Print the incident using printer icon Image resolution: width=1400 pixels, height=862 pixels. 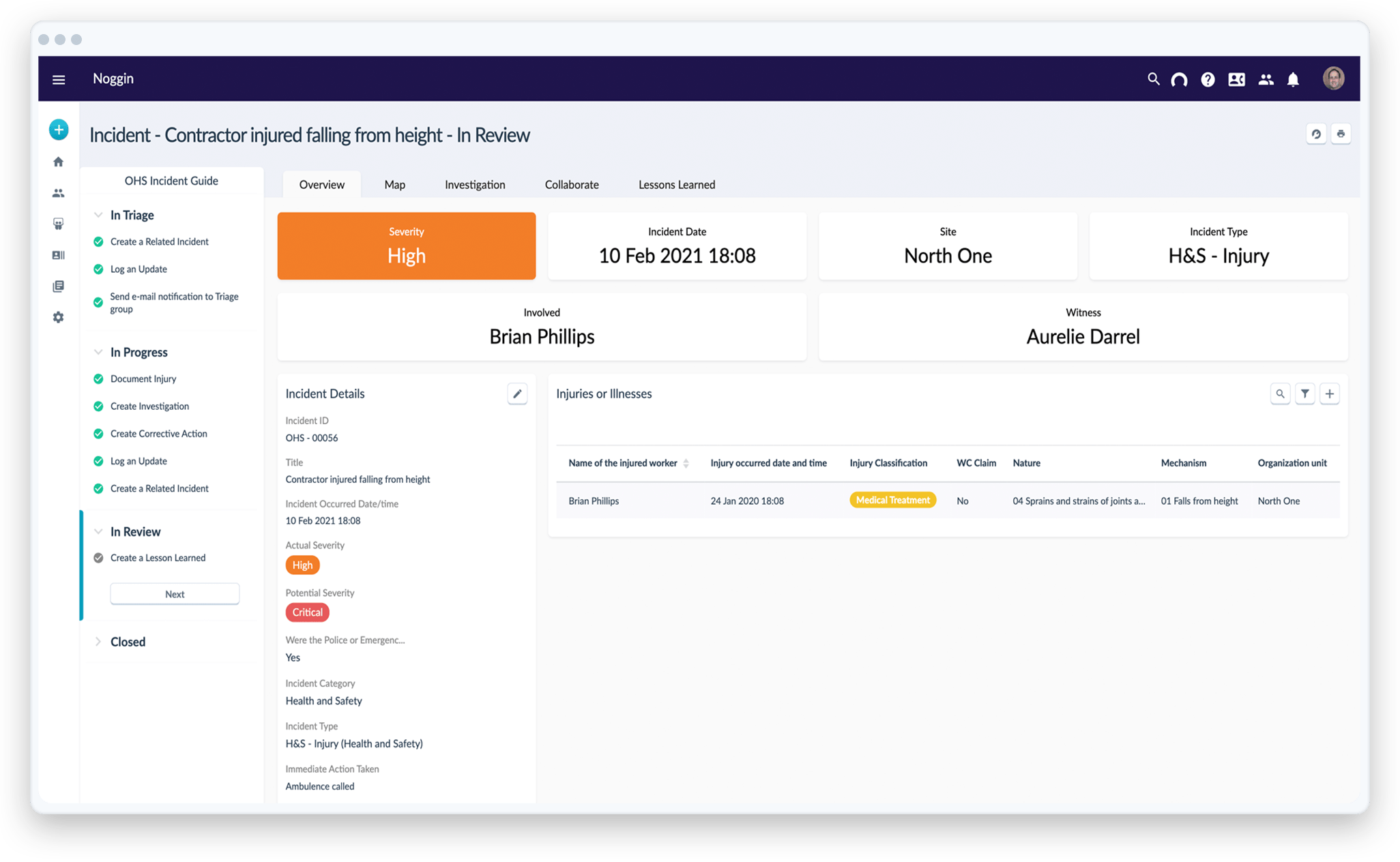click(x=1341, y=134)
